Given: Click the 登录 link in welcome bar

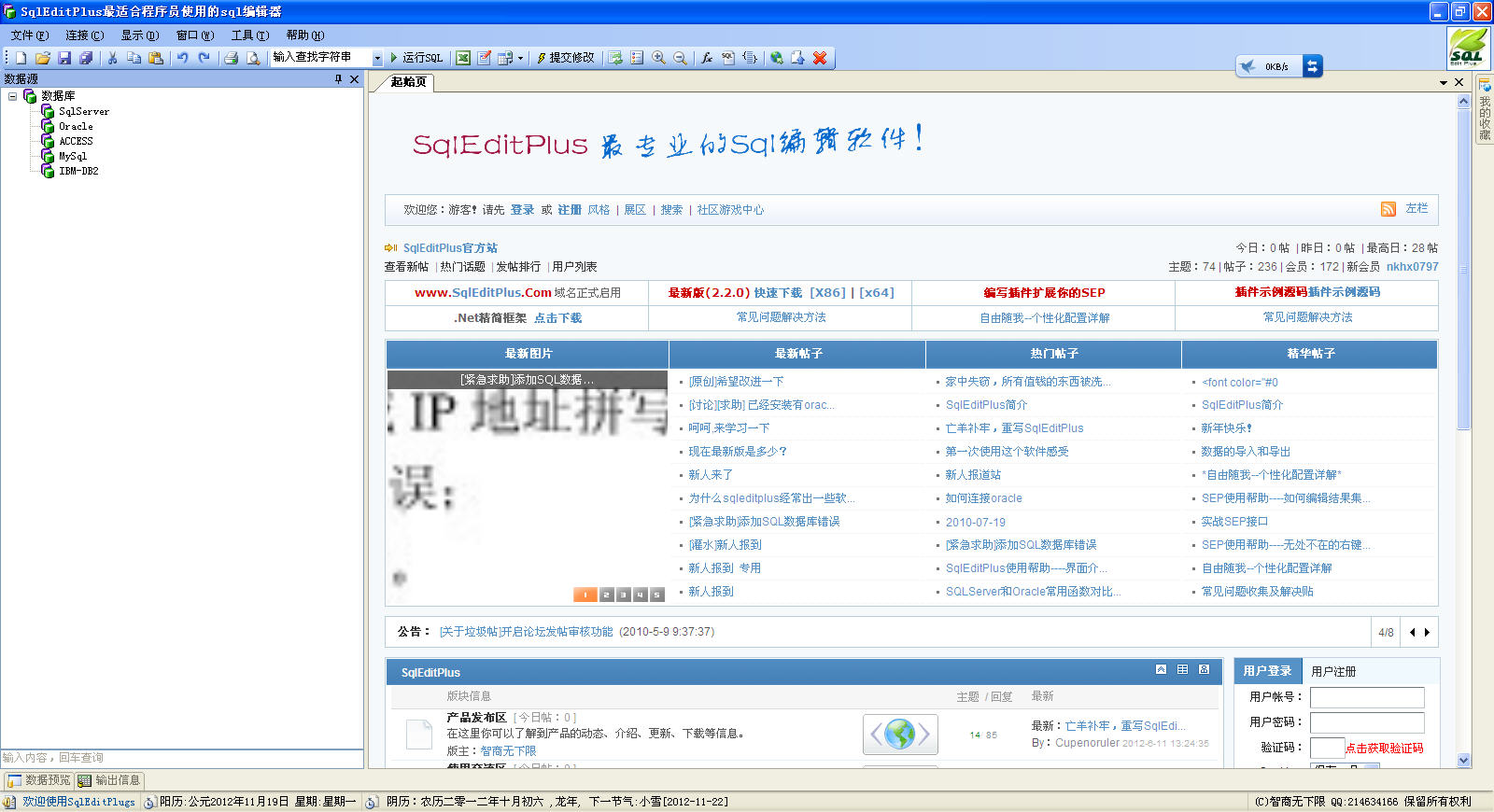Looking at the screenshot, I should coord(522,210).
